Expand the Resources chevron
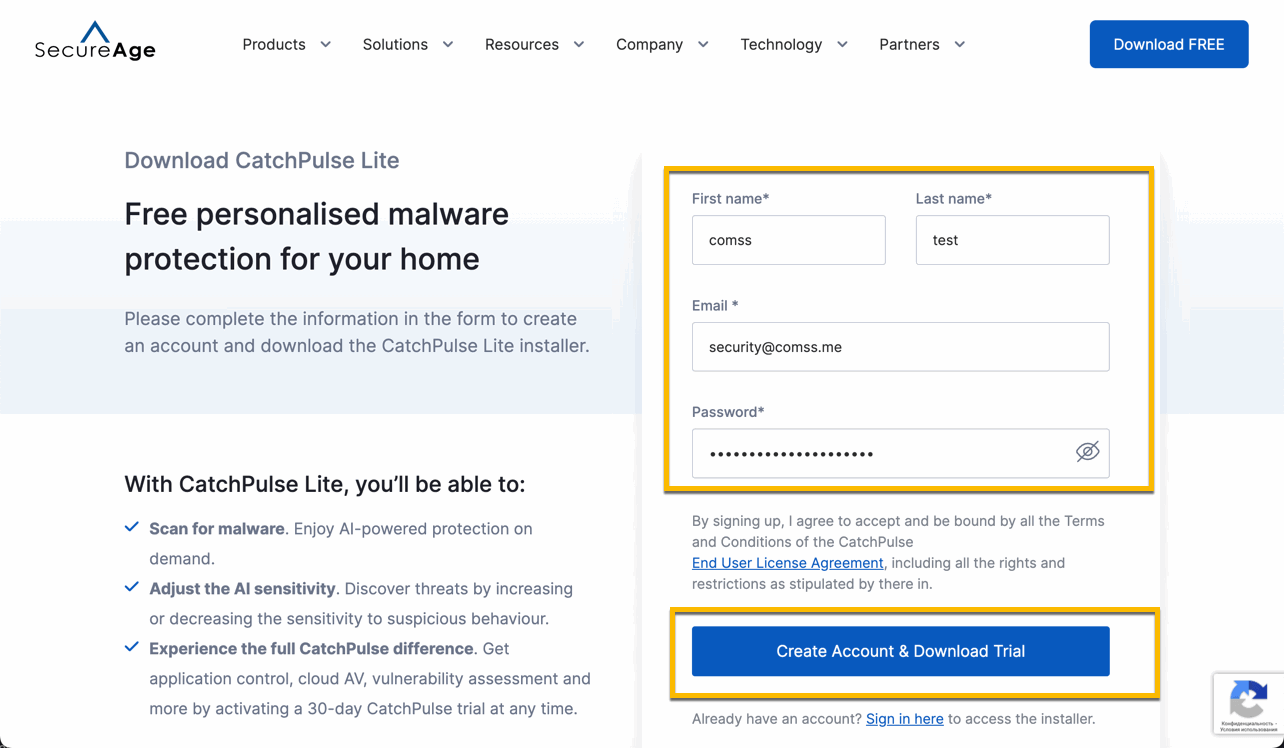Screen dimensions: 1284x748 pyautogui.click(x=579, y=45)
